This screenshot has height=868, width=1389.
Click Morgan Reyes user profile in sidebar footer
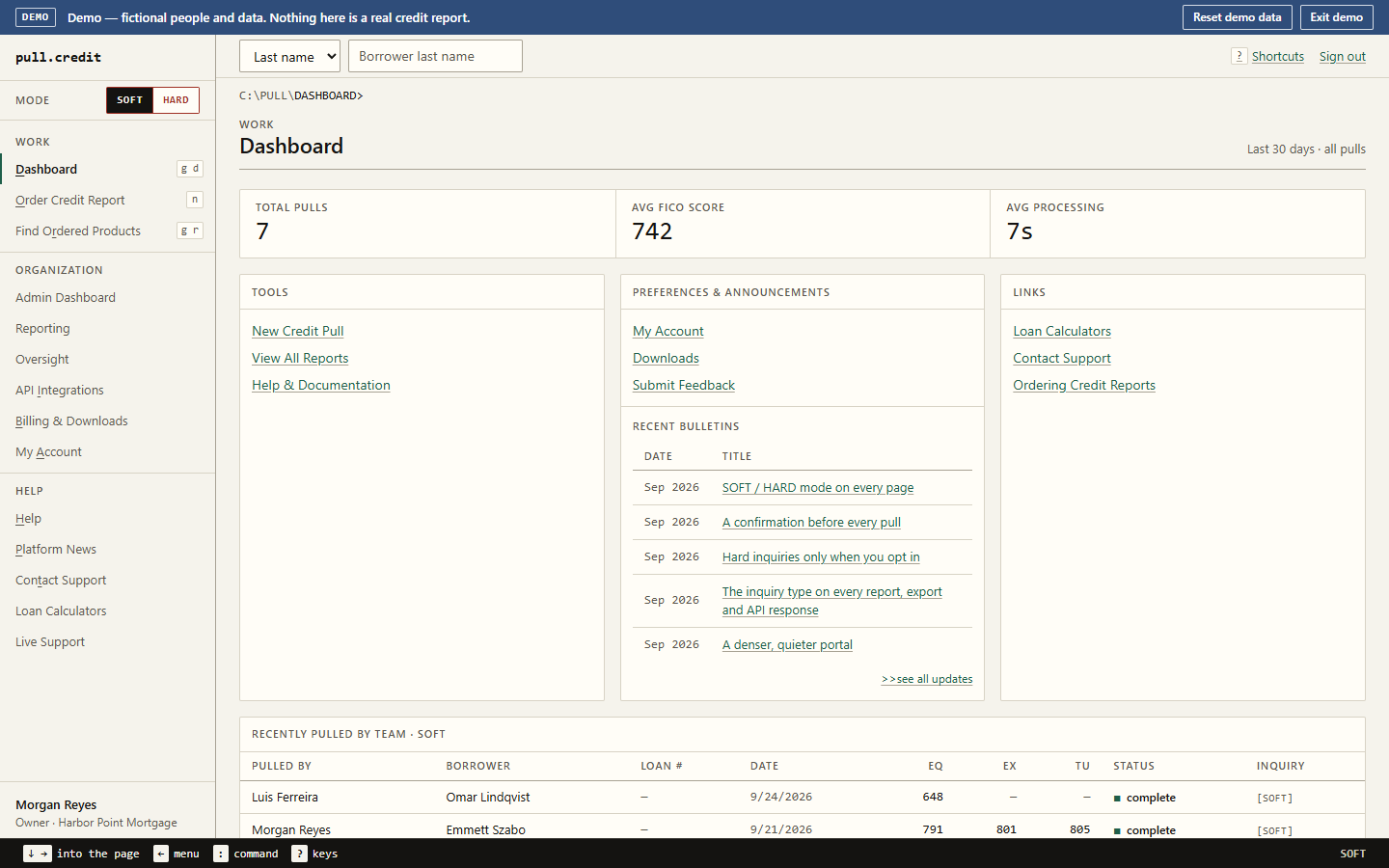click(96, 813)
